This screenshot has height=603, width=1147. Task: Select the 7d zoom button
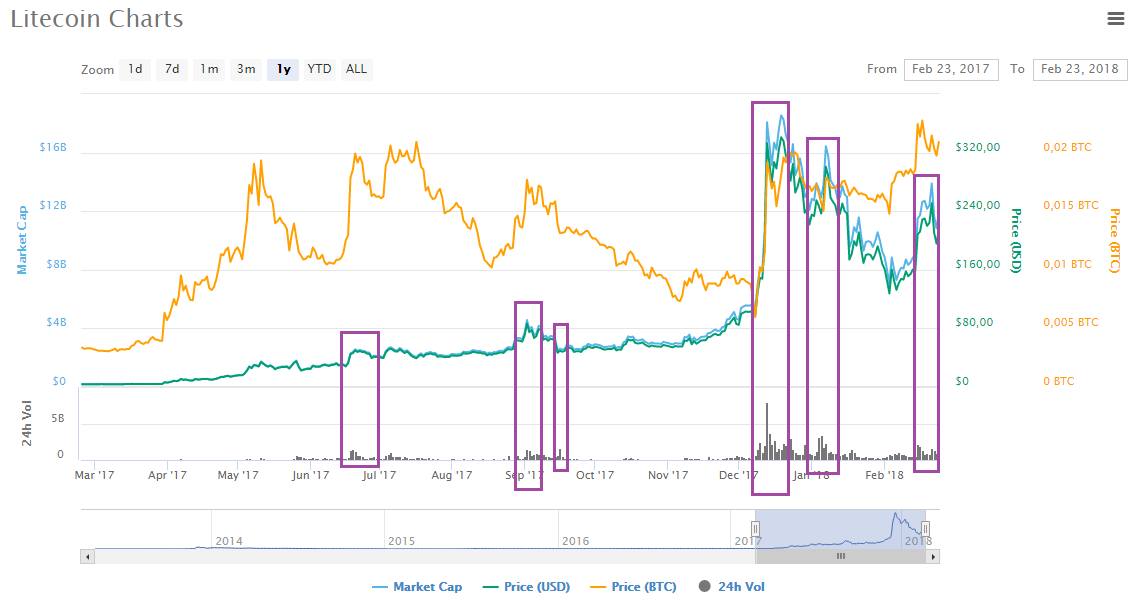coord(172,70)
